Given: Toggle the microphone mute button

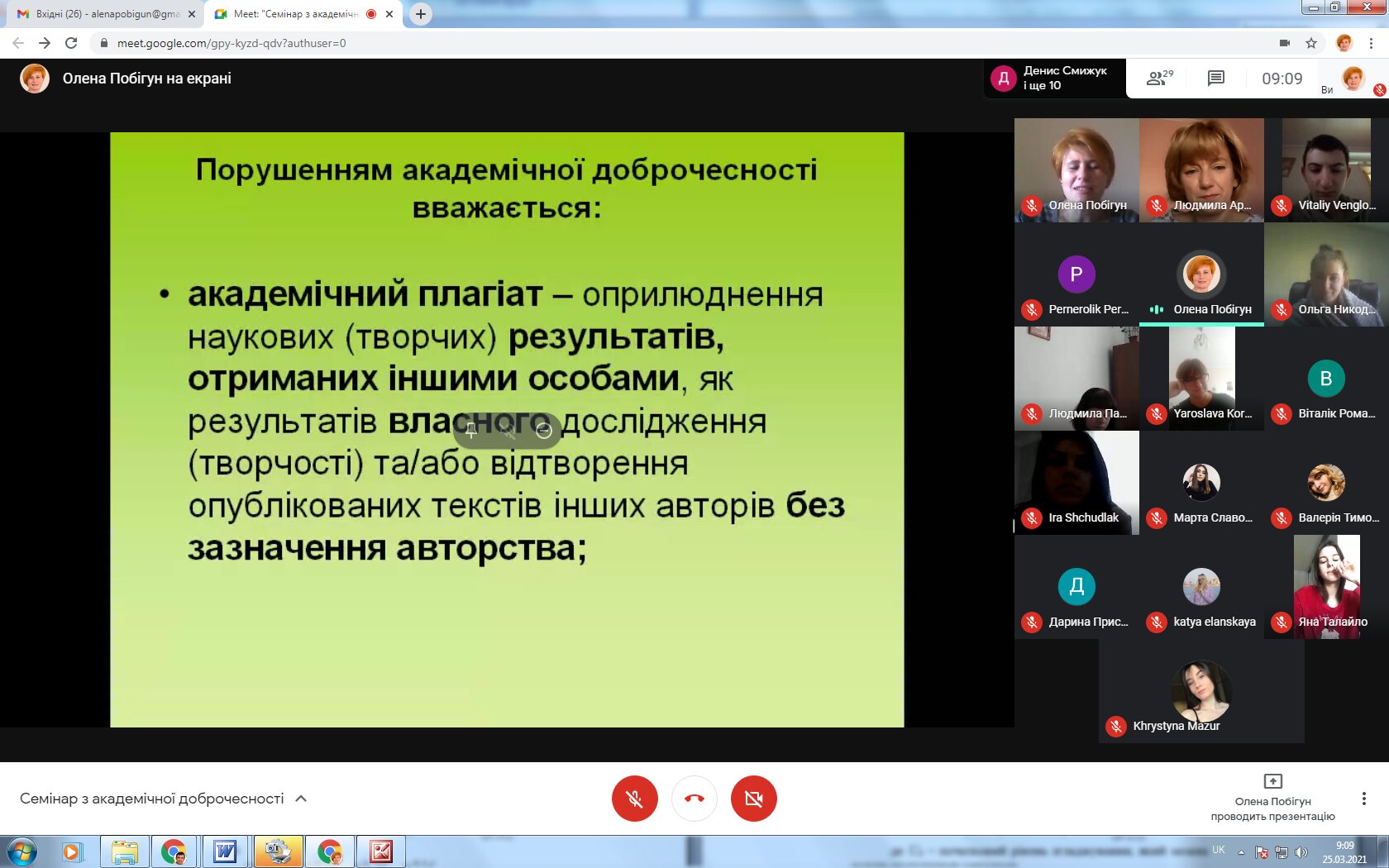Looking at the screenshot, I should point(634,799).
